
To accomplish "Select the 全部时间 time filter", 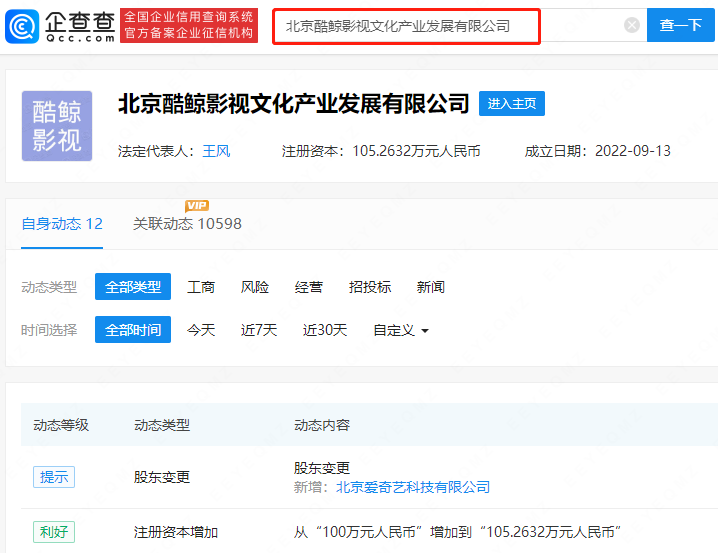I will coord(133,330).
